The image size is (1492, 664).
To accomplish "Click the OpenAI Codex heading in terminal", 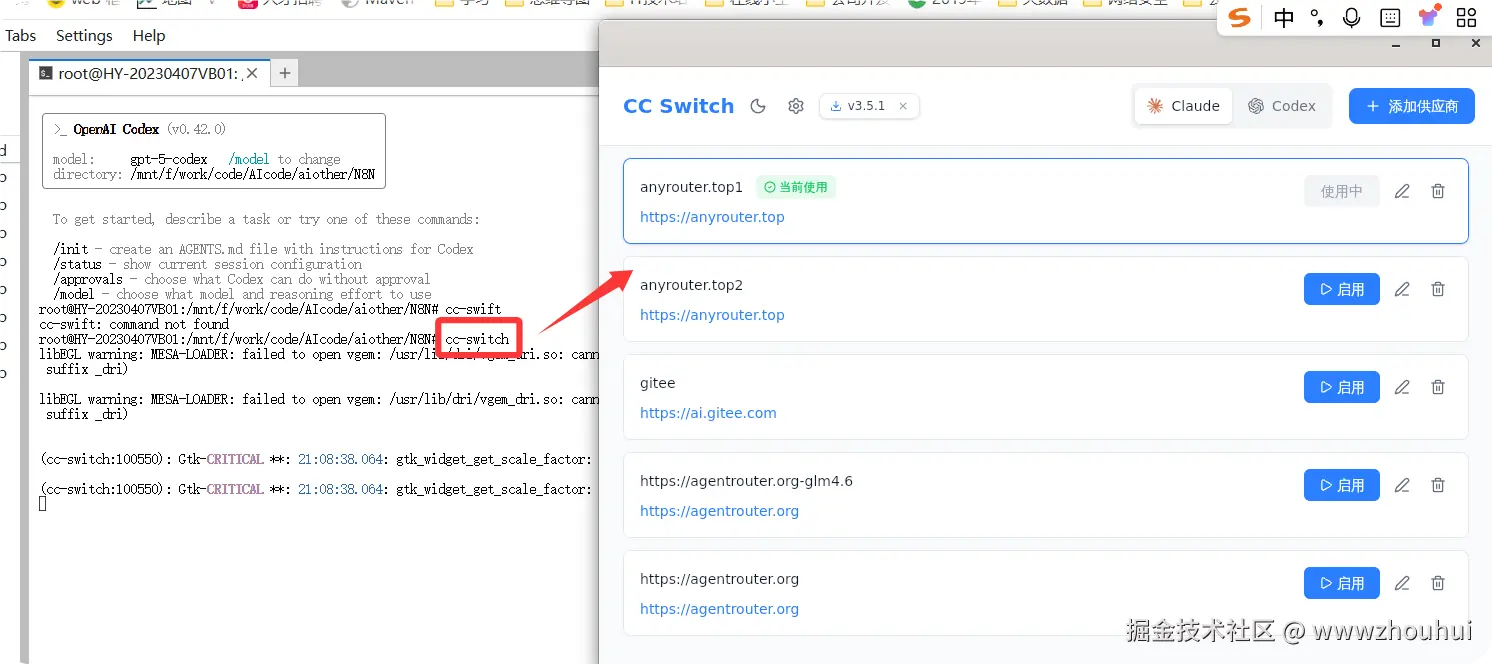I will click(116, 129).
